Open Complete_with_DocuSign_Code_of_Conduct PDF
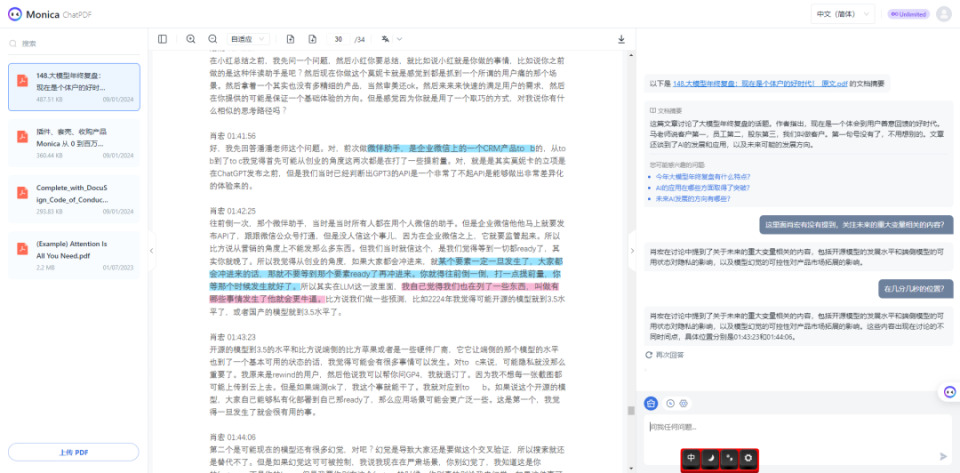The height and width of the screenshot is (473, 960). tap(73, 199)
